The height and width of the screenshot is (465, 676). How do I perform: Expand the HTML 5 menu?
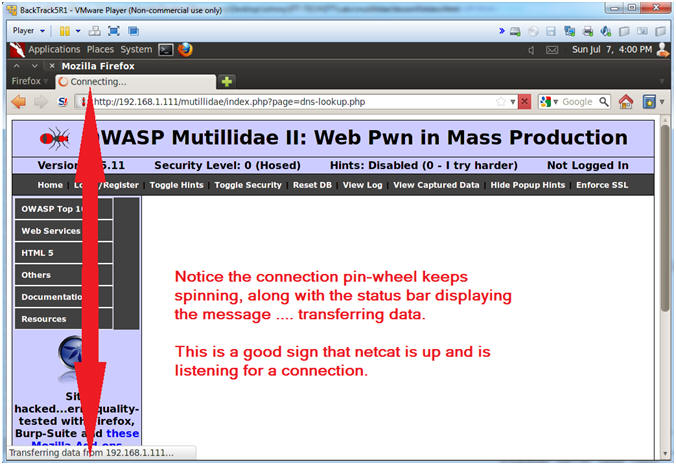coord(64,253)
